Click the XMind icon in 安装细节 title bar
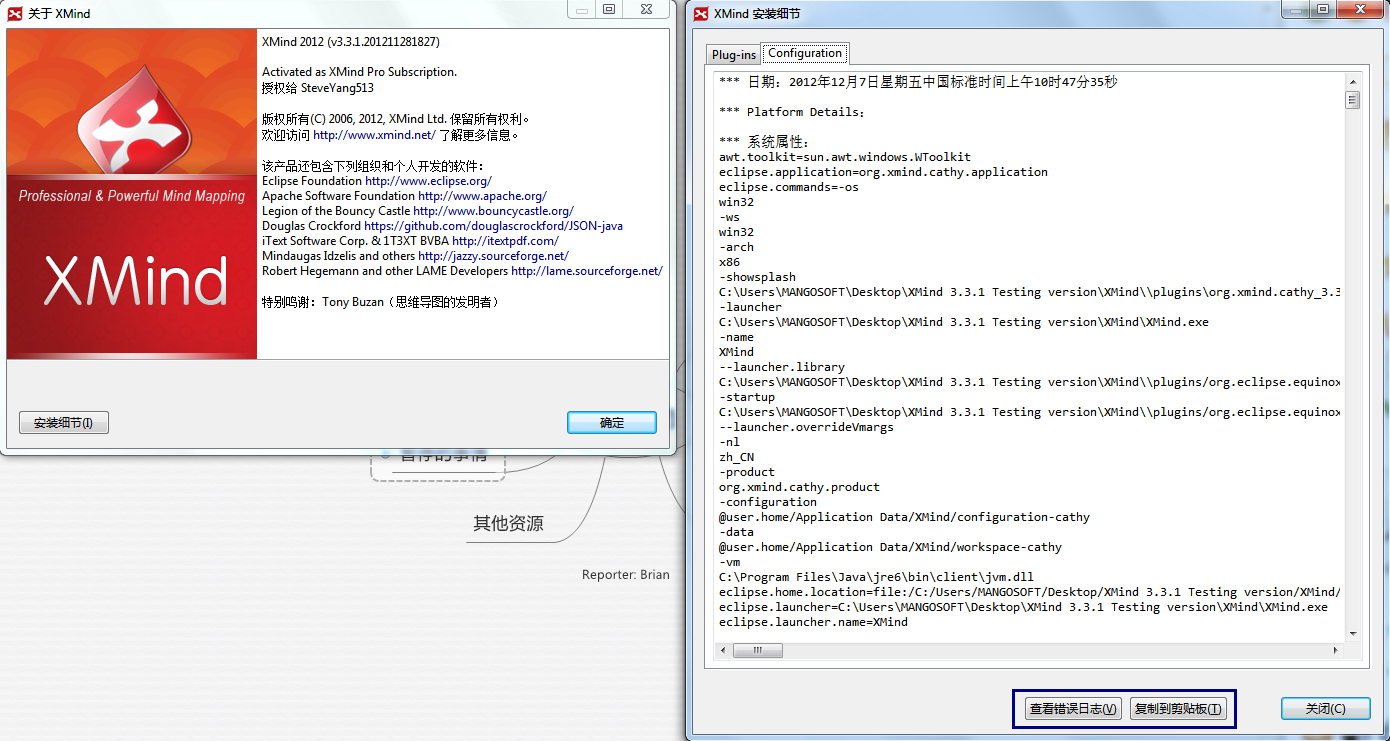 point(701,13)
